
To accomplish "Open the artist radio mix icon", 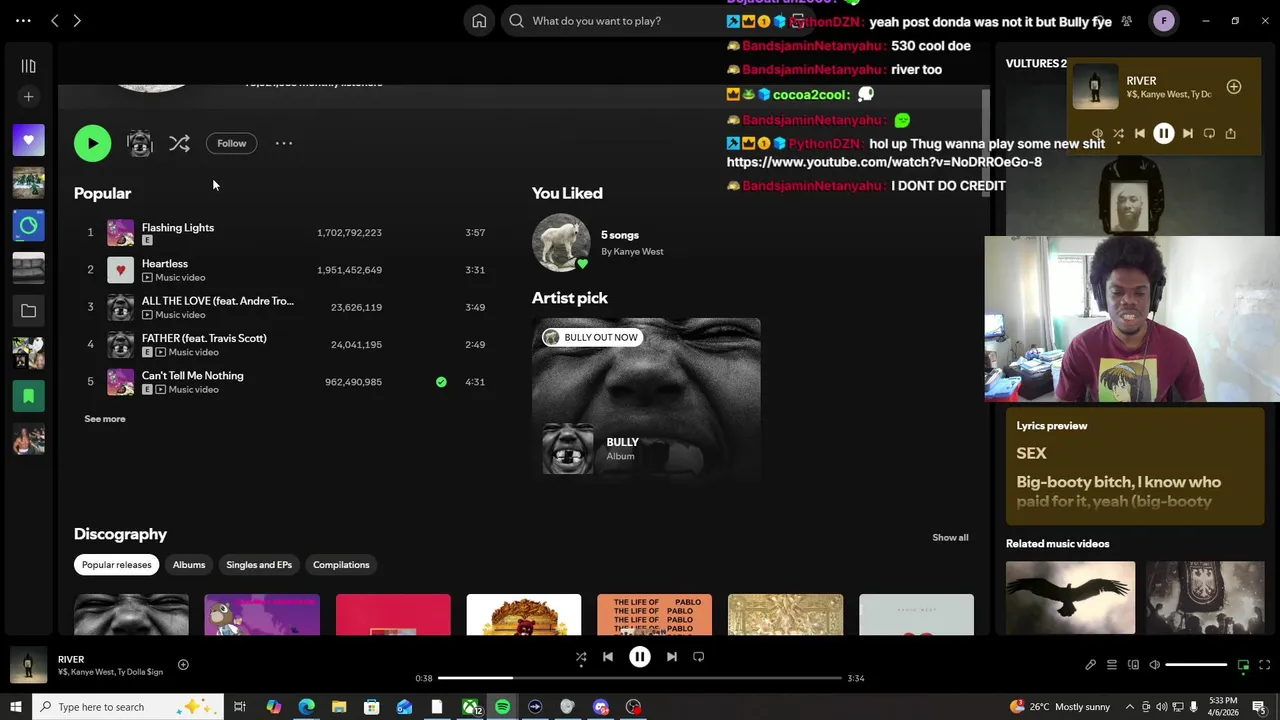I will pyautogui.click(x=140, y=144).
